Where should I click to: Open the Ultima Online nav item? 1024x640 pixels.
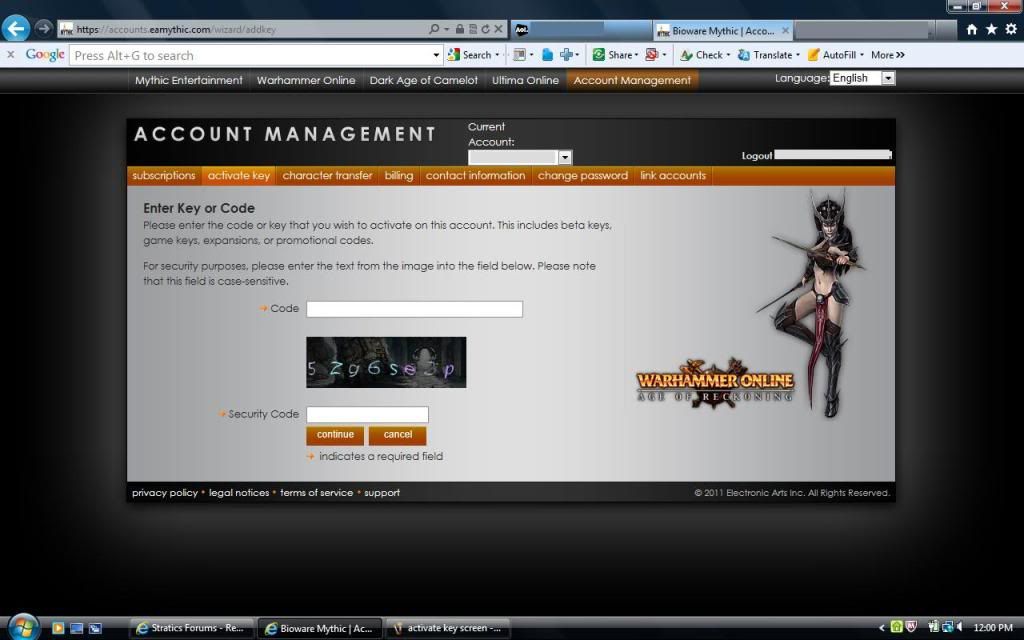pos(525,80)
